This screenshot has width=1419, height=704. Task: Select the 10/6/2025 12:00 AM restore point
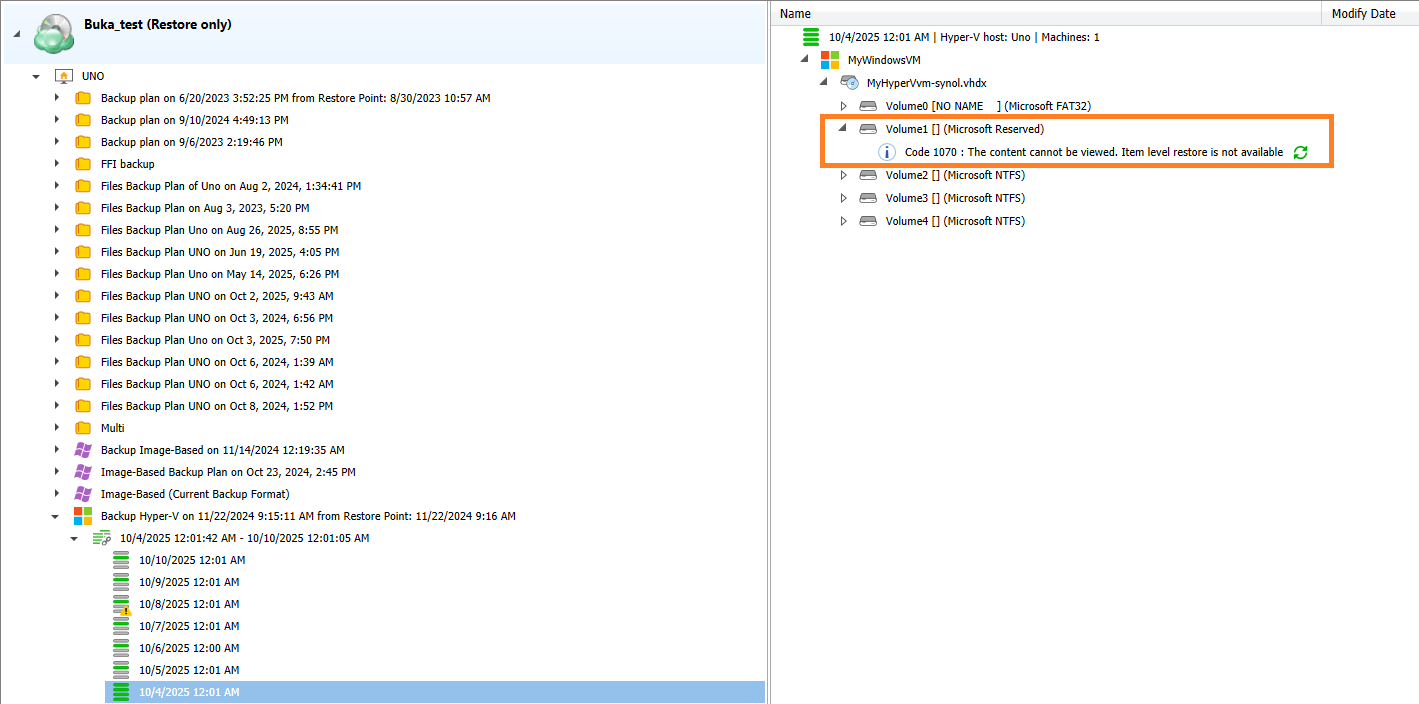point(189,648)
